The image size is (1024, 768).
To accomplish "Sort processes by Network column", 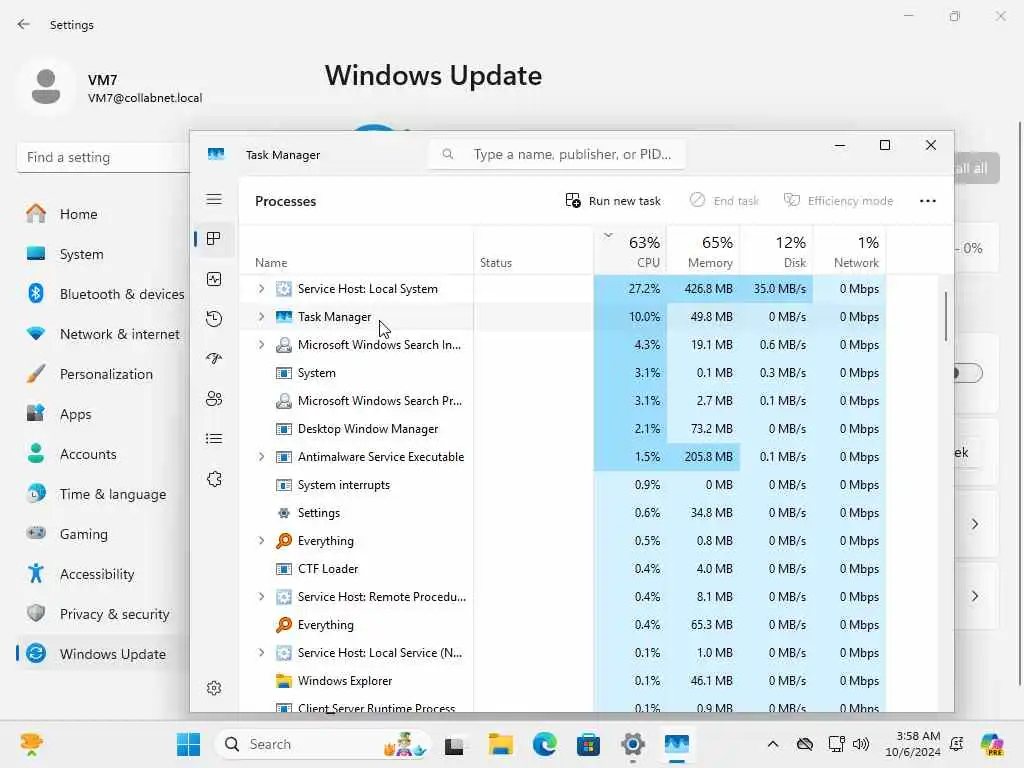I will pyautogui.click(x=850, y=251).
